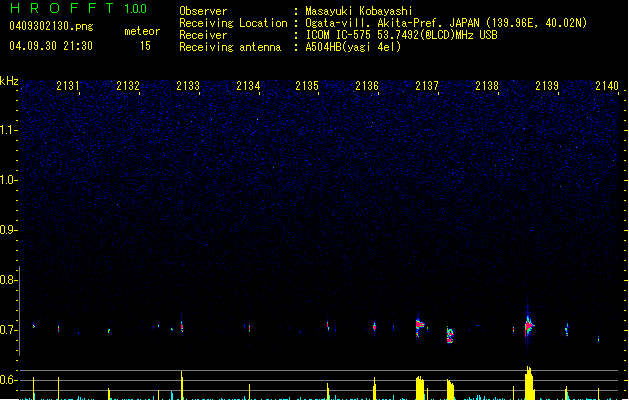Click the 2133 time axis label
The width and height of the screenshot is (629, 400).
[188, 86]
